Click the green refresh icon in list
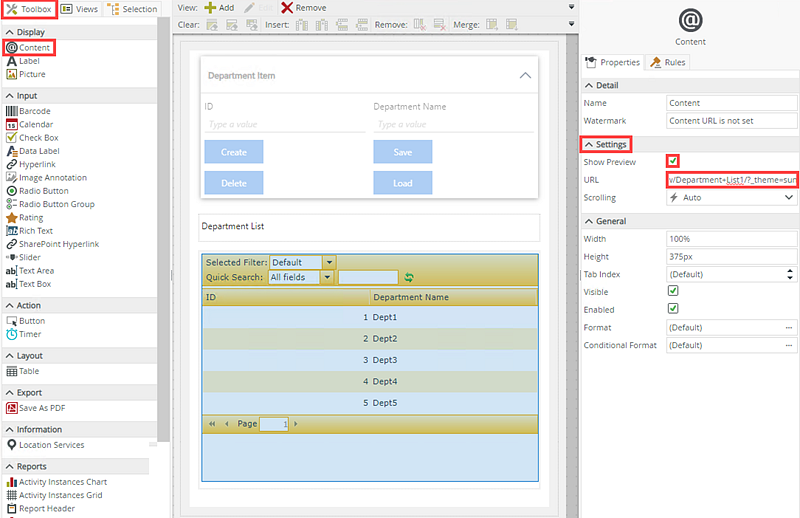 pos(408,277)
